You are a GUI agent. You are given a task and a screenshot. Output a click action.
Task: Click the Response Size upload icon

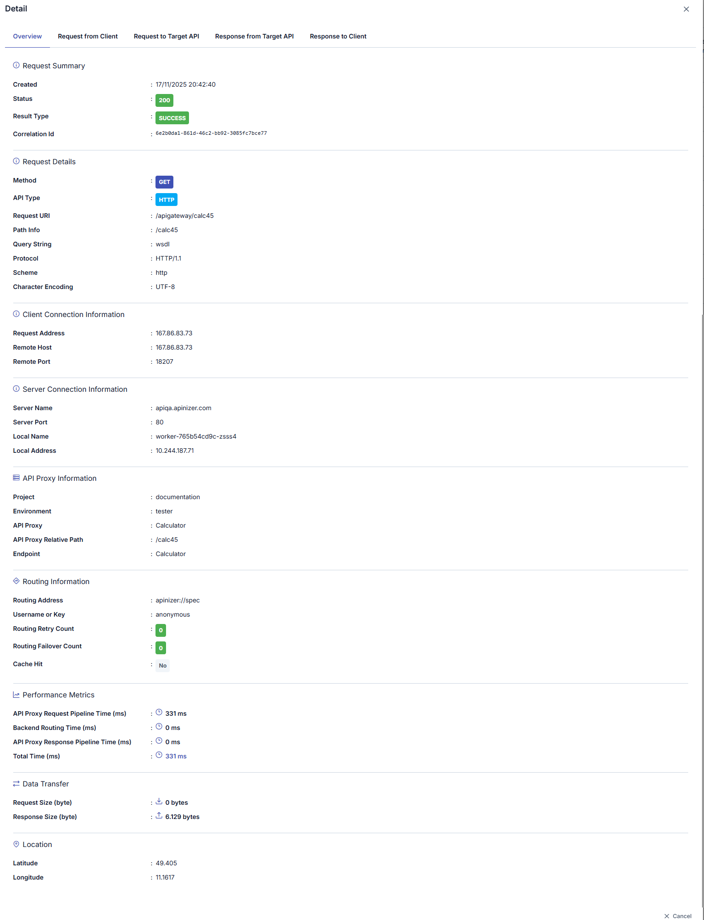coord(159,816)
